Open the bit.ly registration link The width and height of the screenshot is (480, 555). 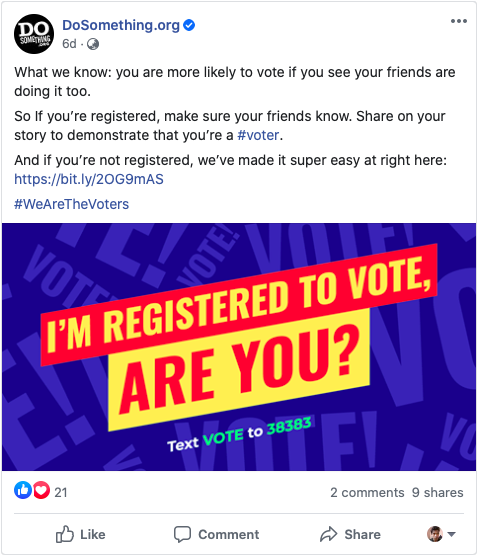pyautogui.click(x=89, y=179)
